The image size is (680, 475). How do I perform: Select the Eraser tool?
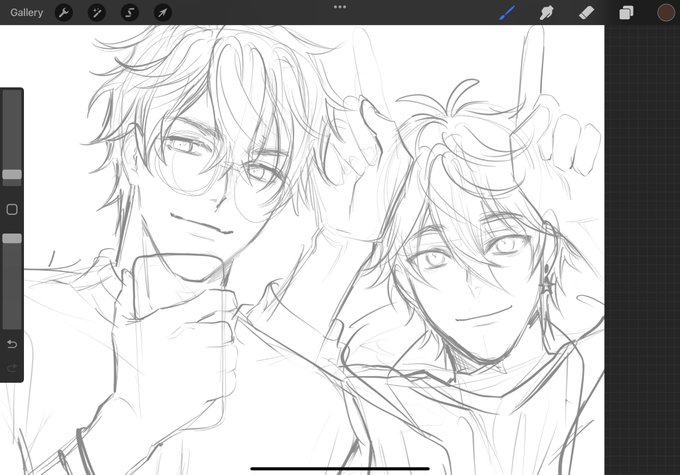[x=586, y=13]
